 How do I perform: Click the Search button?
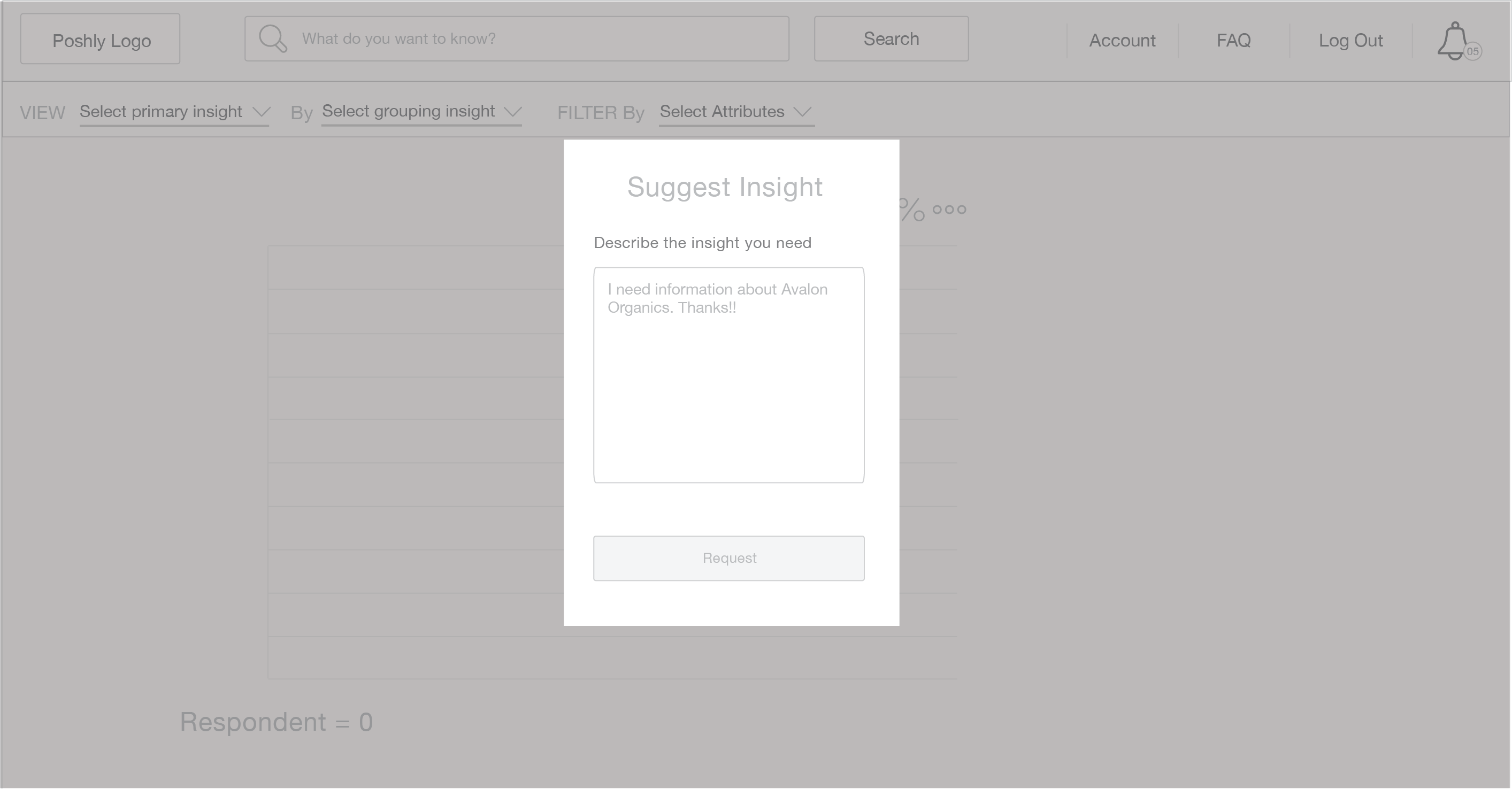click(x=891, y=38)
